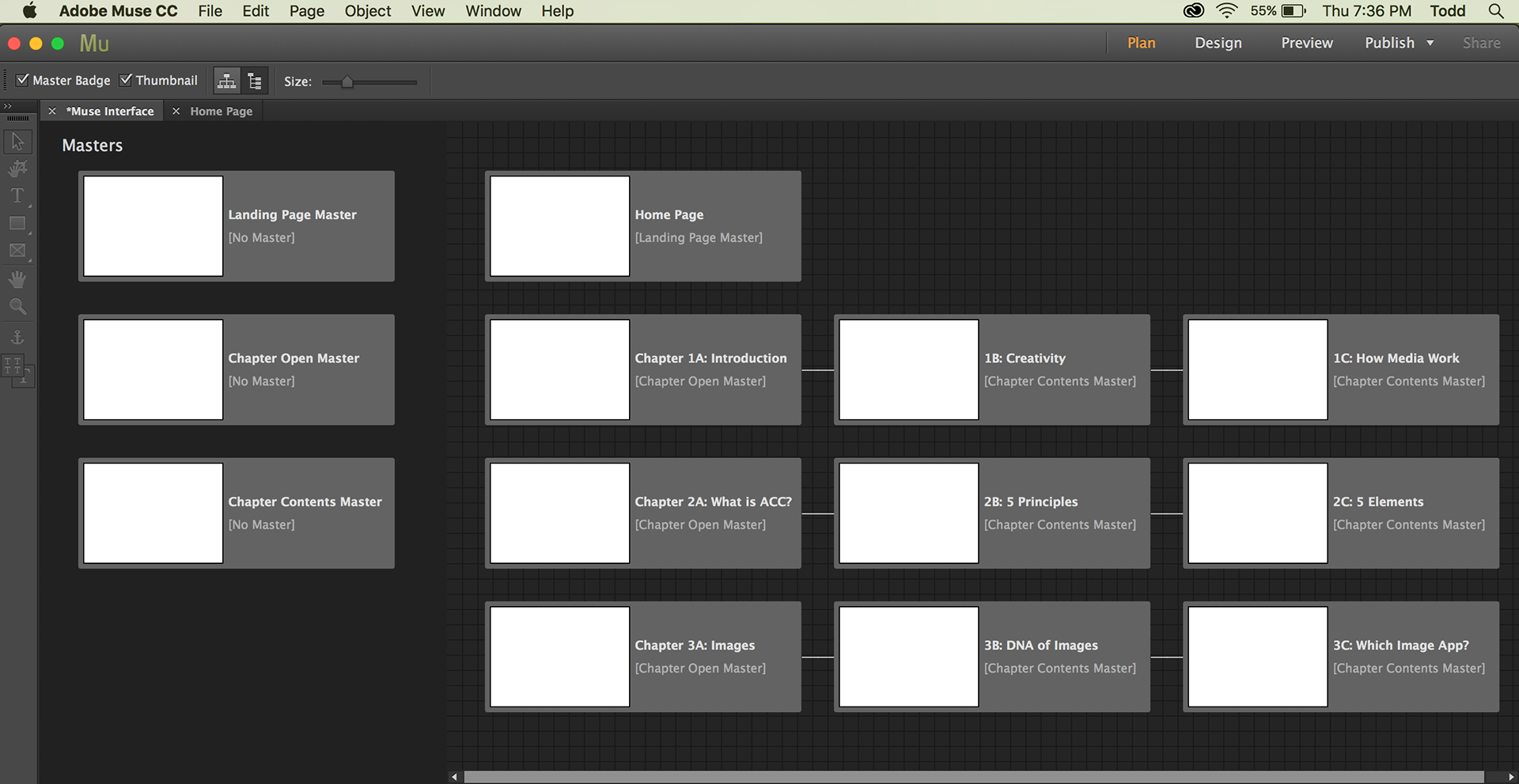Image resolution: width=1519 pixels, height=784 pixels.
Task: Click the '[Landing Page Master]' badge text
Action: (x=699, y=237)
